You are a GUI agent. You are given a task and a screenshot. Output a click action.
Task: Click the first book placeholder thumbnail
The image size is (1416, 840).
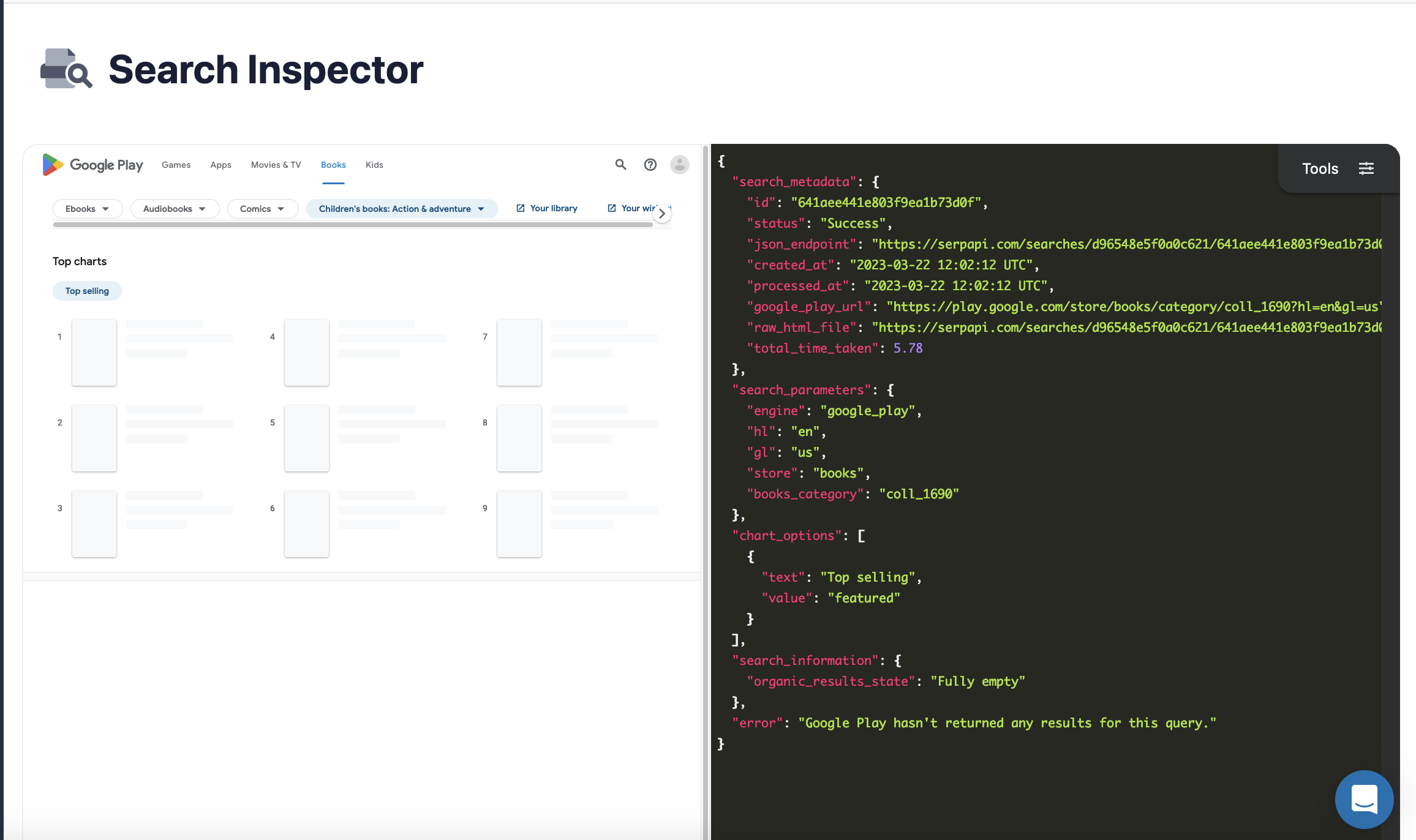94,352
